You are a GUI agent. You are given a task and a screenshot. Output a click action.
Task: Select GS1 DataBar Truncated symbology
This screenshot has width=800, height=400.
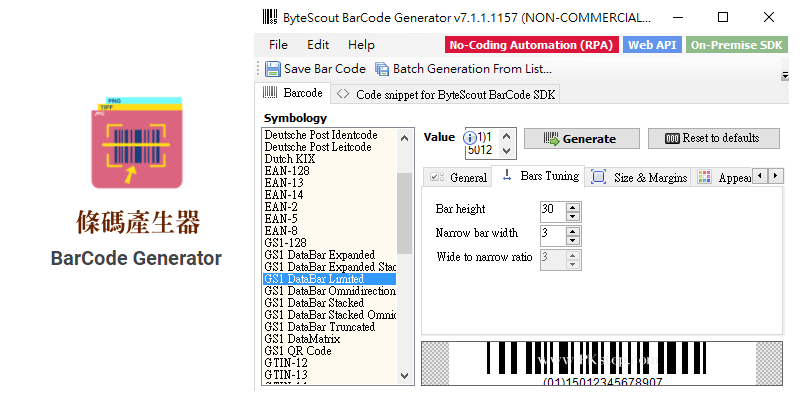pos(330,327)
